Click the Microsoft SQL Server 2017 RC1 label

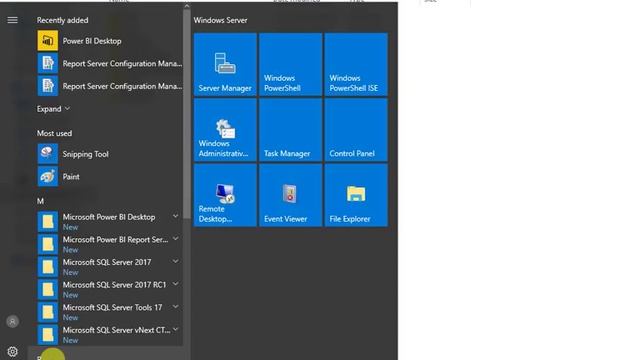coord(114,284)
